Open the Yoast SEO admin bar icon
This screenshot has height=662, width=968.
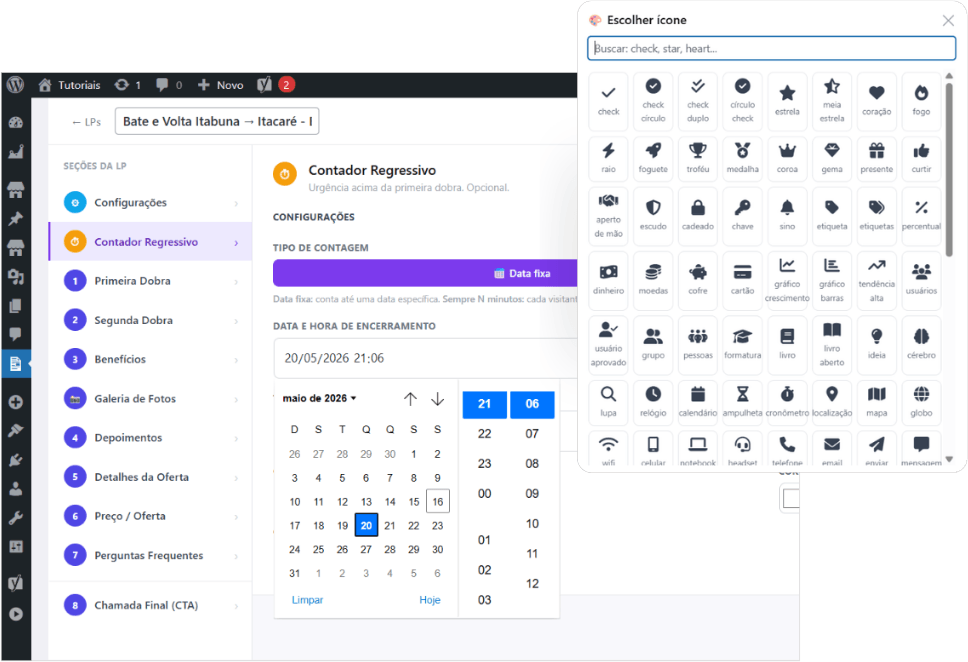coord(264,85)
